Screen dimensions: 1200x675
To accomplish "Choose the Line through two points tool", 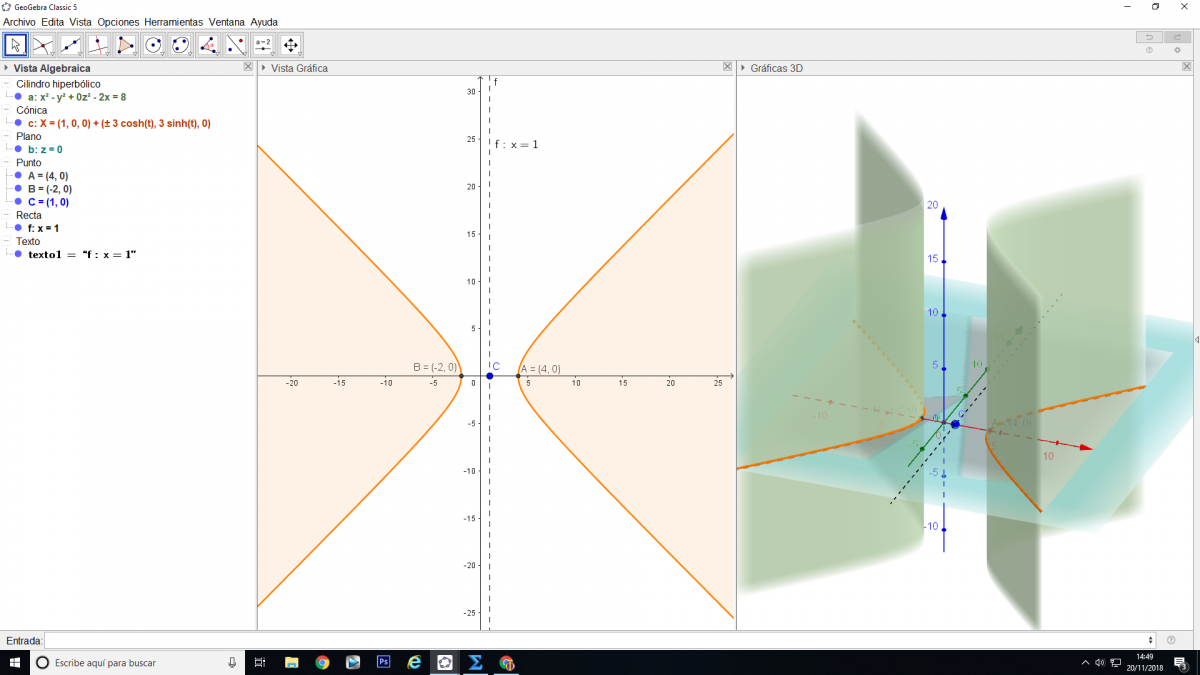I will 71,45.
